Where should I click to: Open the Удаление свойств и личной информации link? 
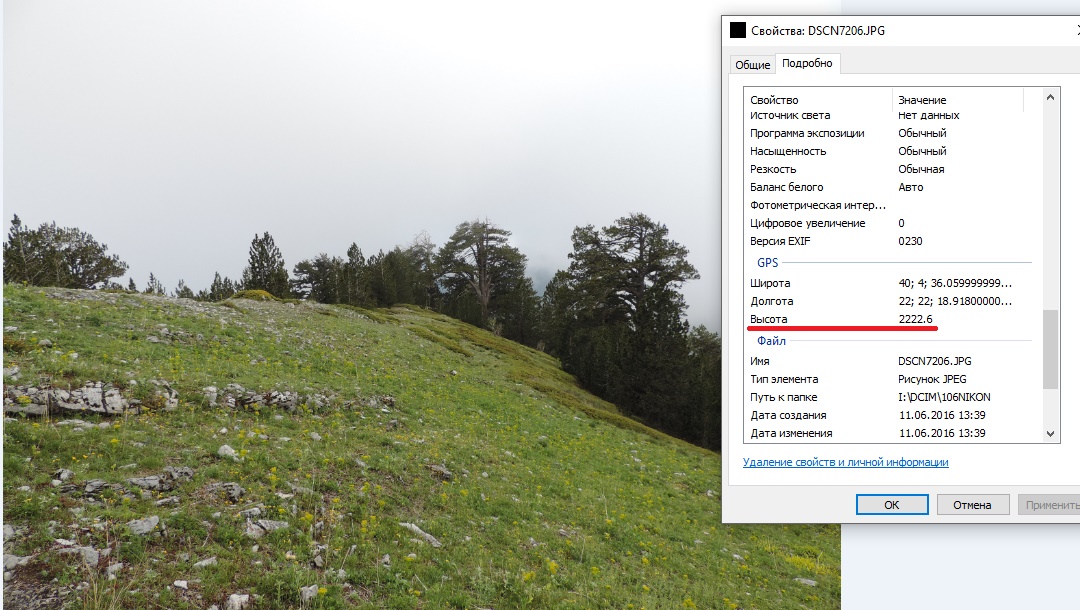(845, 463)
